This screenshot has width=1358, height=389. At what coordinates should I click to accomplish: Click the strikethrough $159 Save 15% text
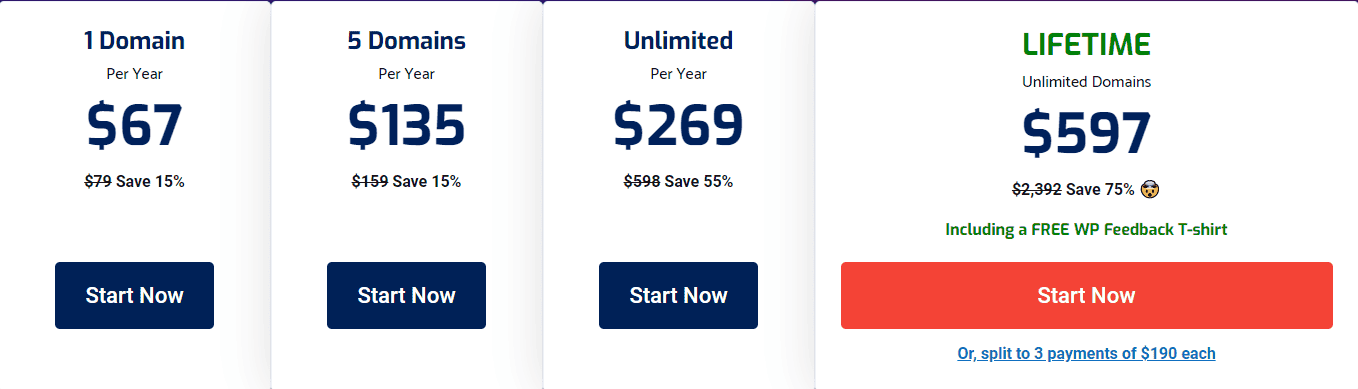[x=406, y=181]
